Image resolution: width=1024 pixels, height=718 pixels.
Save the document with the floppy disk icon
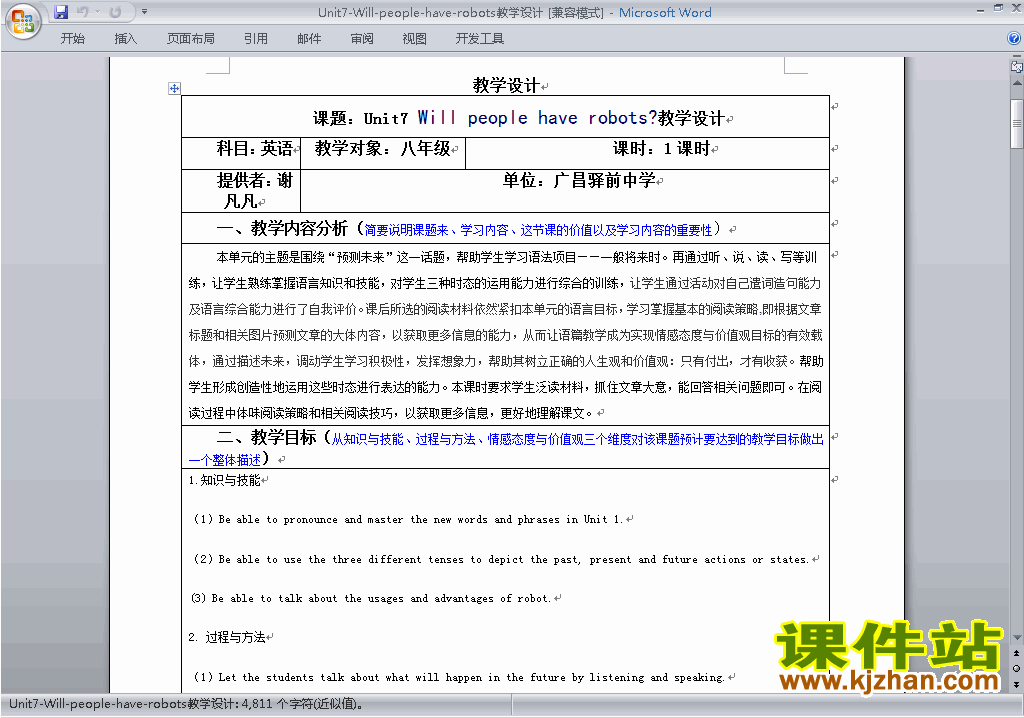61,12
